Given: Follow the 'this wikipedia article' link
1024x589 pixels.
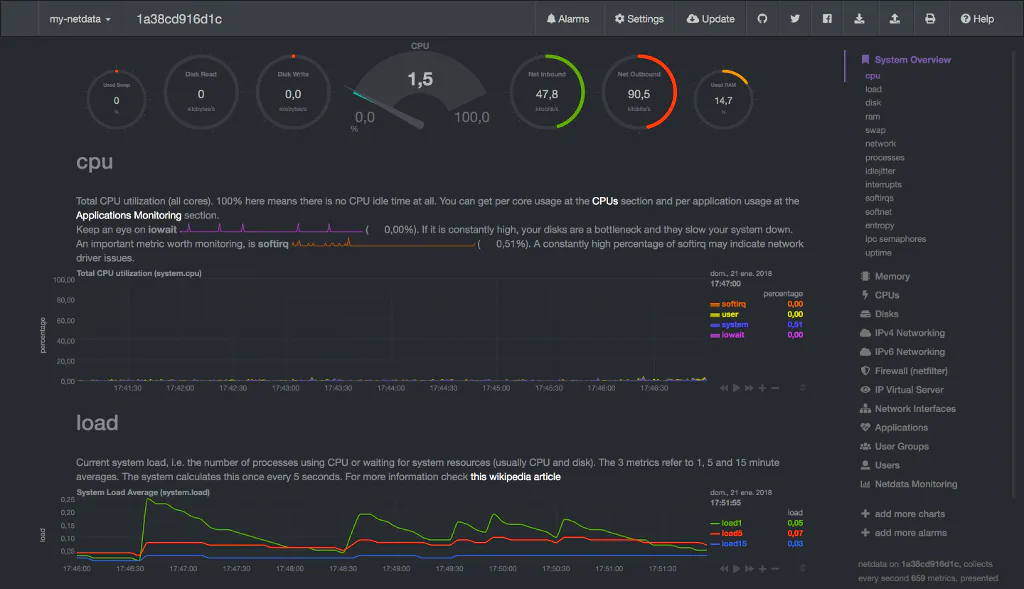Looking at the screenshot, I should click(515, 477).
